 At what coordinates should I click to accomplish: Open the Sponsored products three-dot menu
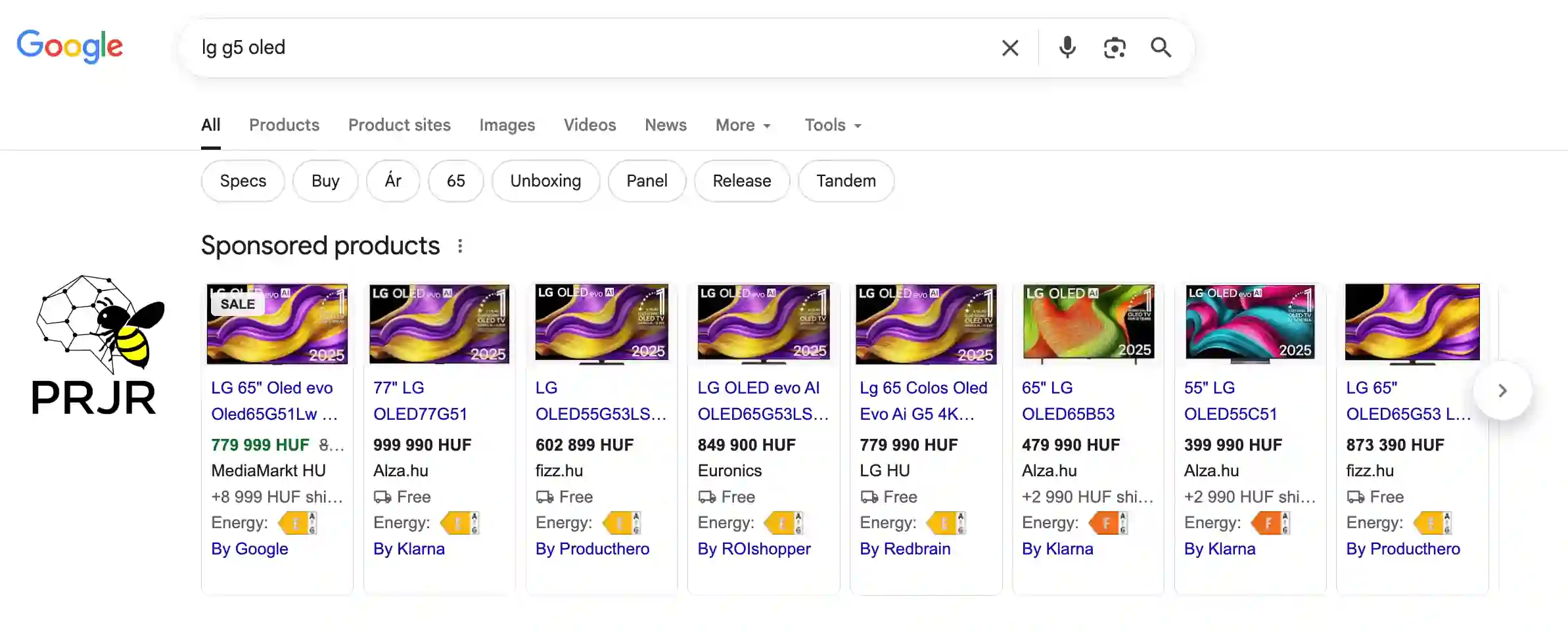click(460, 245)
